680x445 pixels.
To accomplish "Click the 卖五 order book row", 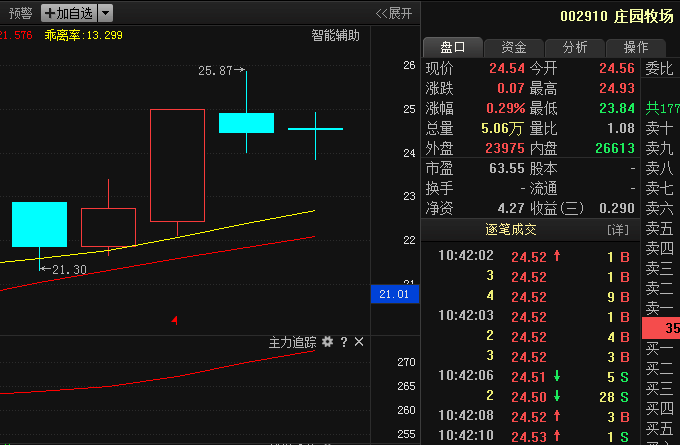I will [x=659, y=228].
